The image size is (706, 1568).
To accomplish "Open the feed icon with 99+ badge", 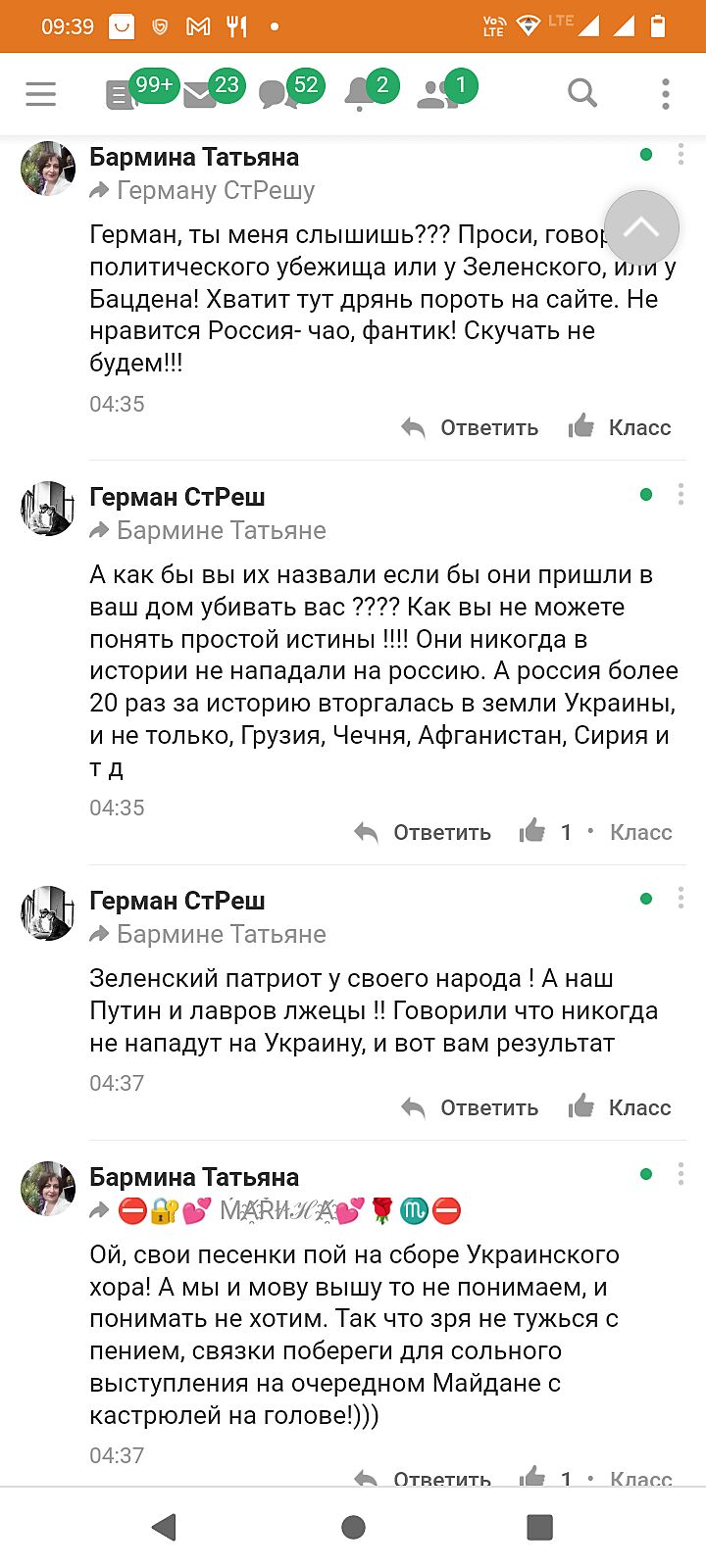I will pyautogui.click(x=122, y=94).
